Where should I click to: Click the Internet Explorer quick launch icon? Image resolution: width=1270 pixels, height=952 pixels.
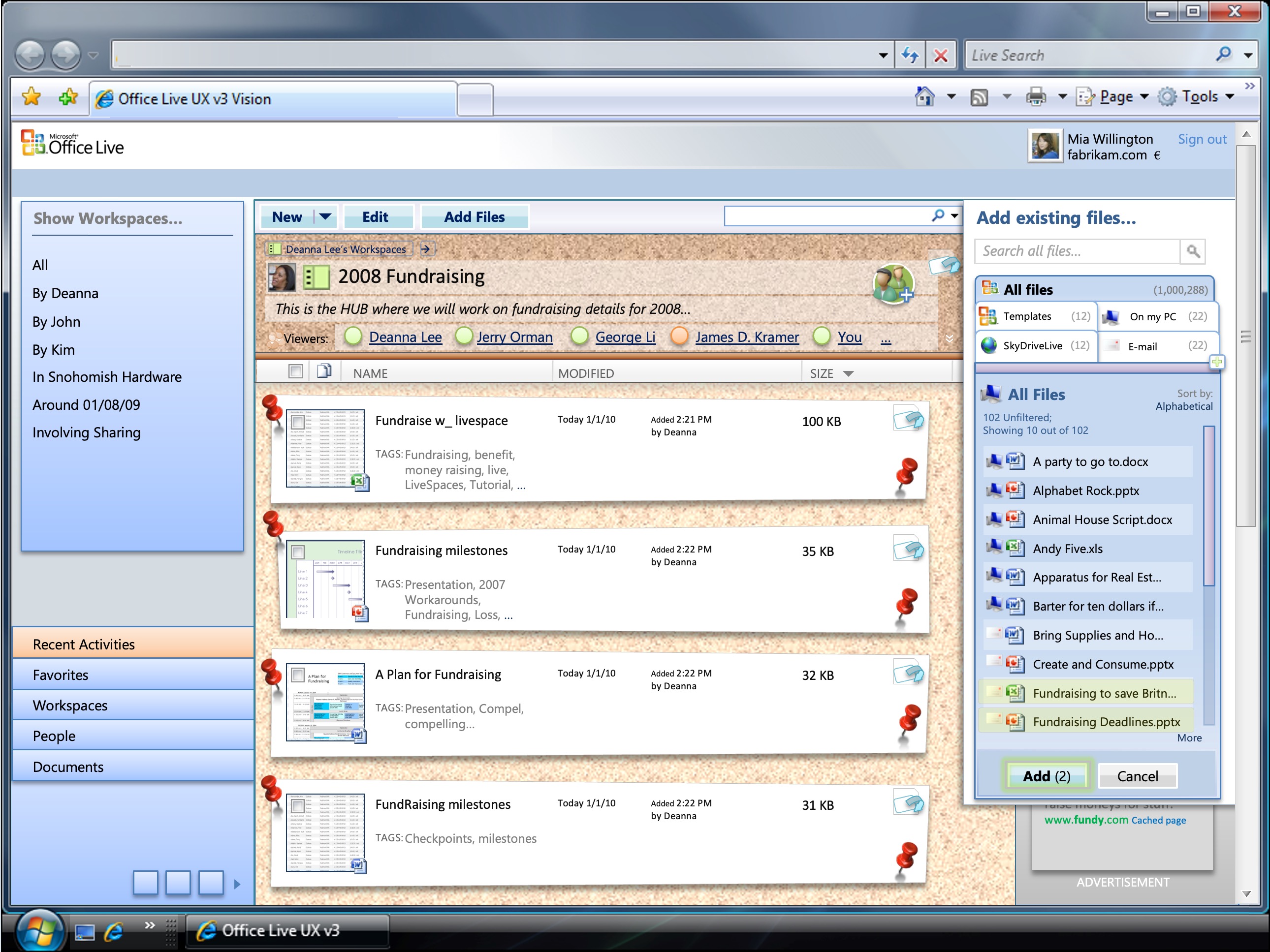coord(114,931)
